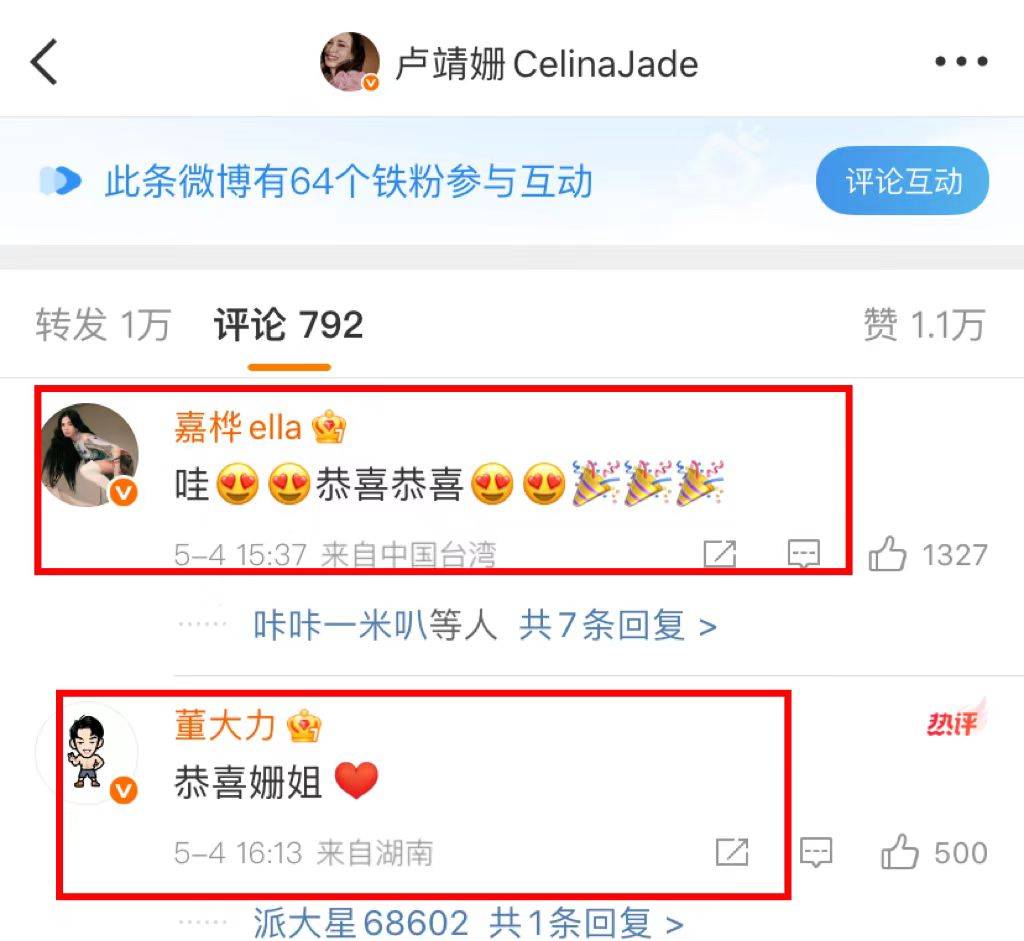Click the blue fan-interaction arrow icon
Screen dimensions: 1024x941
pyautogui.click(x=60, y=181)
